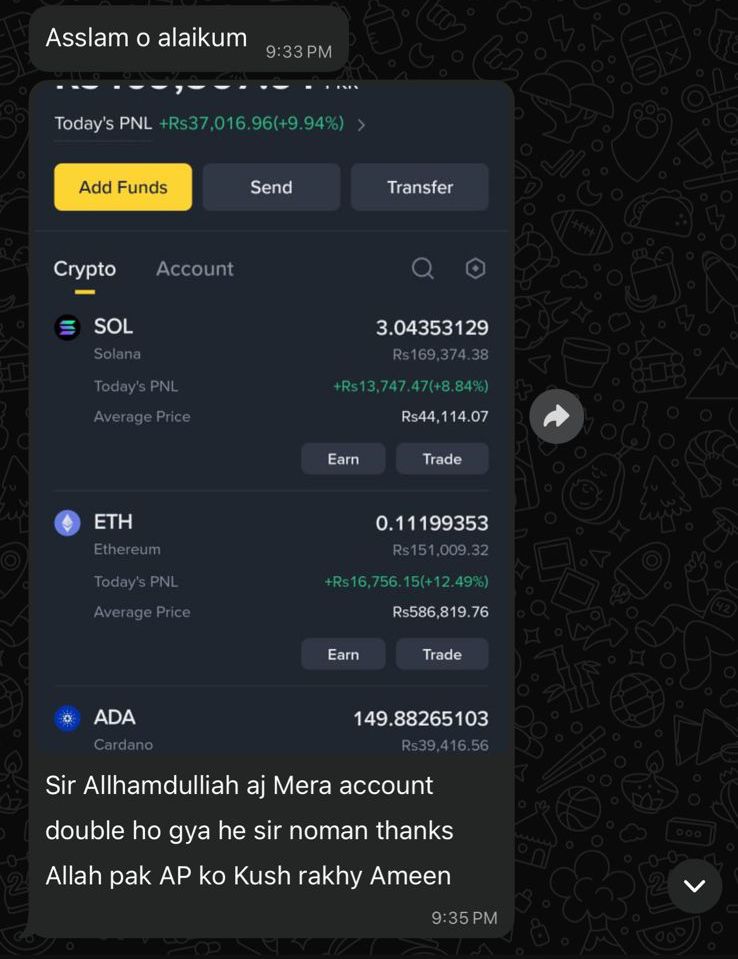Image resolution: width=738 pixels, height=959 pixels.
Task: Tap the Send button
Action: pyautogui.click(x=271, y=187)
